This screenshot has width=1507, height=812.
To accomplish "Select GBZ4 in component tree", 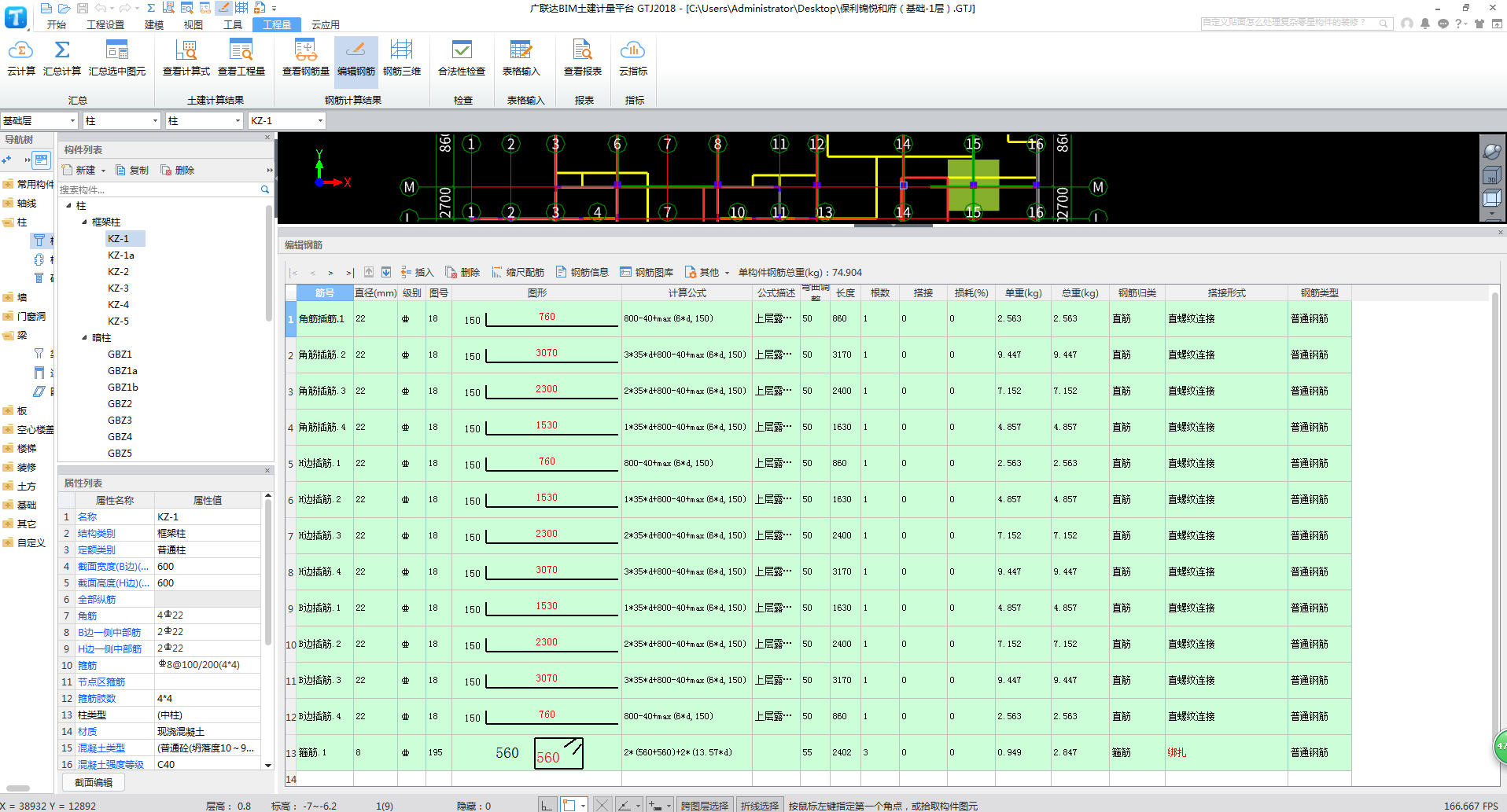I will click(x=120, y=436).
